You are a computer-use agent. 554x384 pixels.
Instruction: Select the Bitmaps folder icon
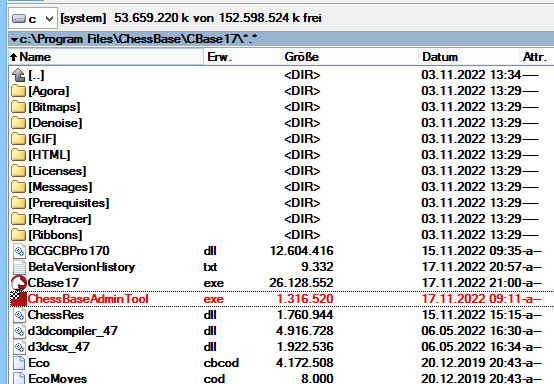coord(18,107)
